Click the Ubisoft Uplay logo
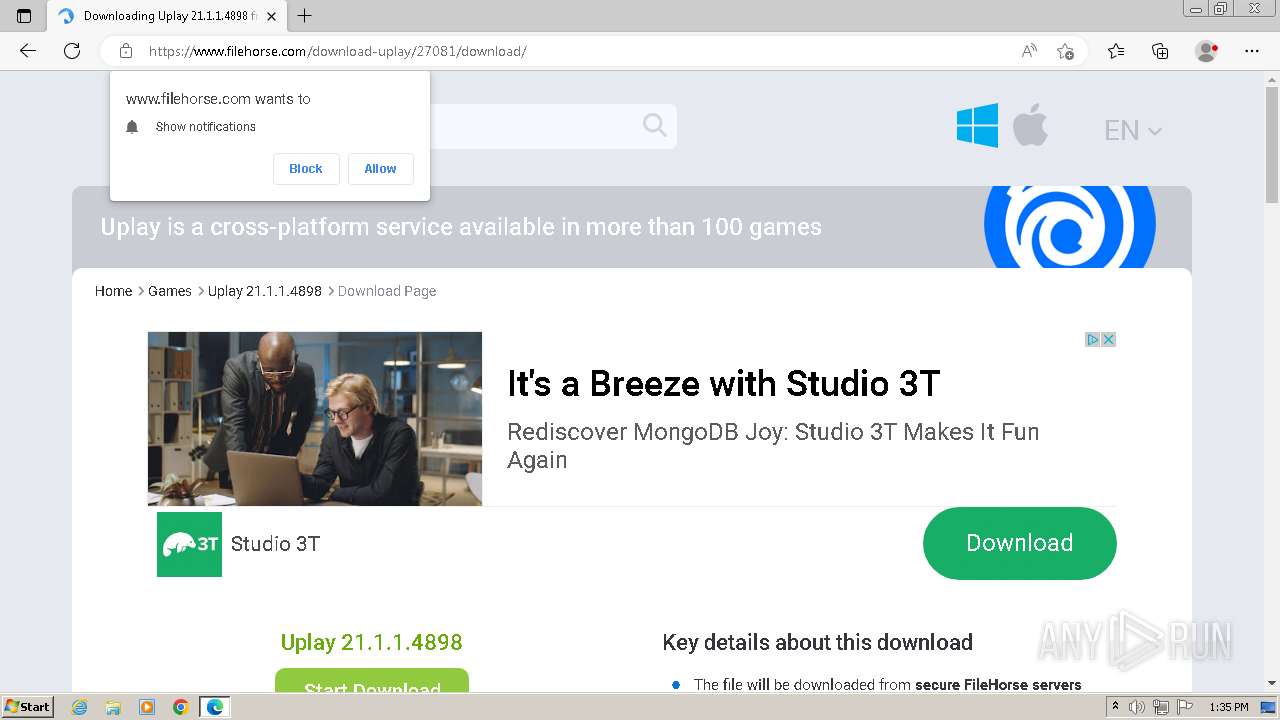1280x720 pixels. 1069,227
